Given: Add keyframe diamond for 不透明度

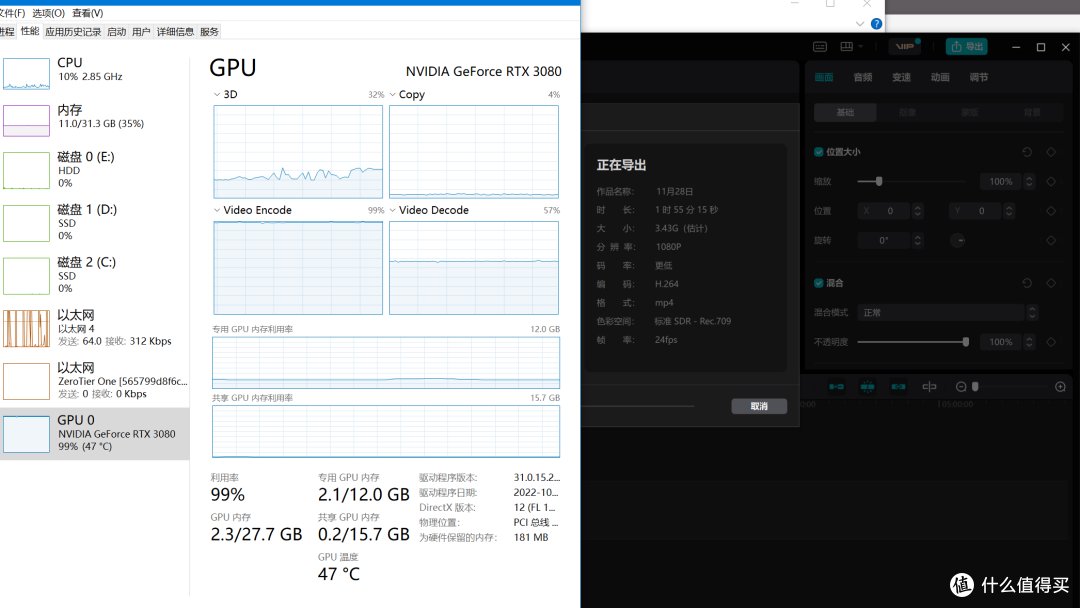Looking at the screenshot, I should coord(1051,342).
